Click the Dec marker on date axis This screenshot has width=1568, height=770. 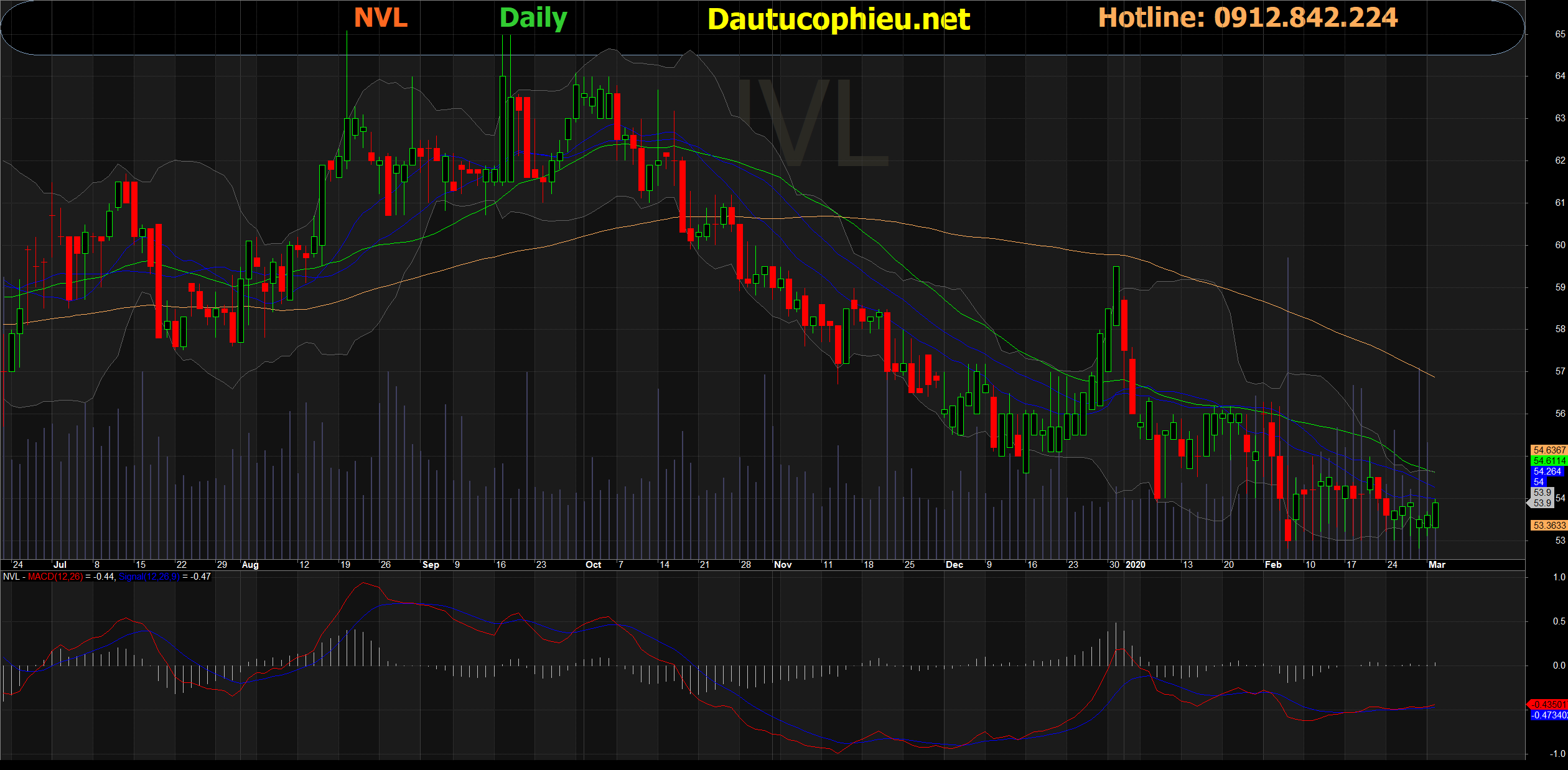[954, 565]
